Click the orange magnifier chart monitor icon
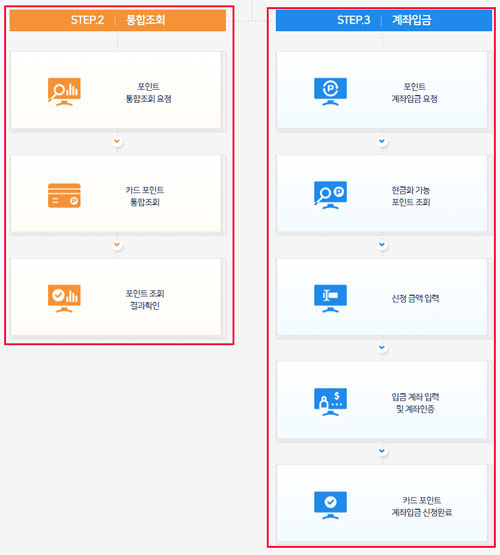Viewport: 500px width, 555px height. coord(64,92)
